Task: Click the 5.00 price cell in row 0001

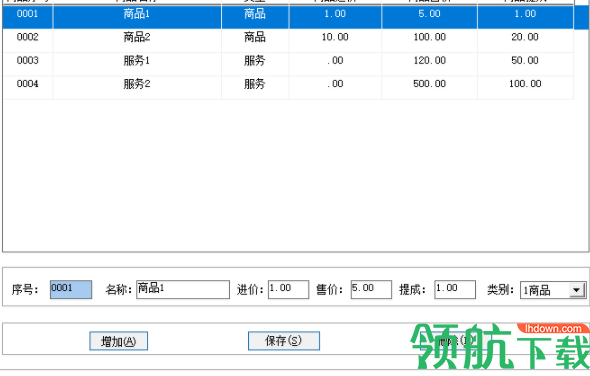Action: click(430, 17)
